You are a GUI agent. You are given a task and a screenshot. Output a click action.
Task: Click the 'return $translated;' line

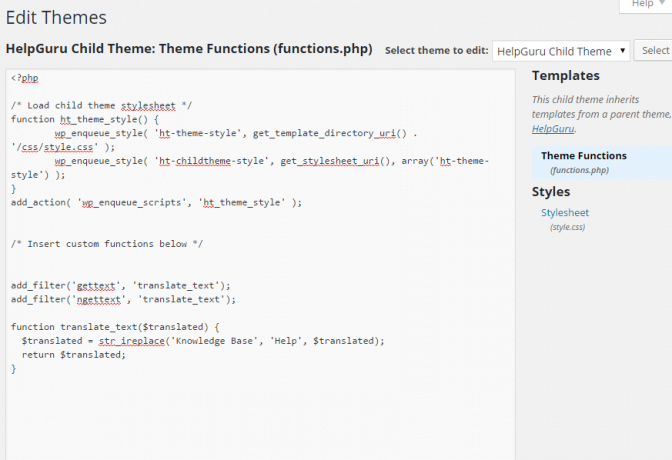click(x=73, y=355)
